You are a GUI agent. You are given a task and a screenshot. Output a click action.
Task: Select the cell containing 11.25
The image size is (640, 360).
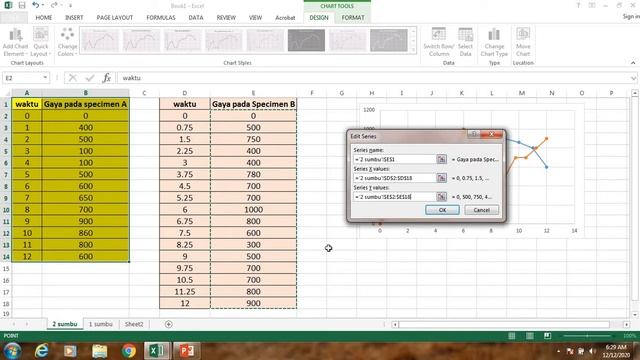pos(184,291)
